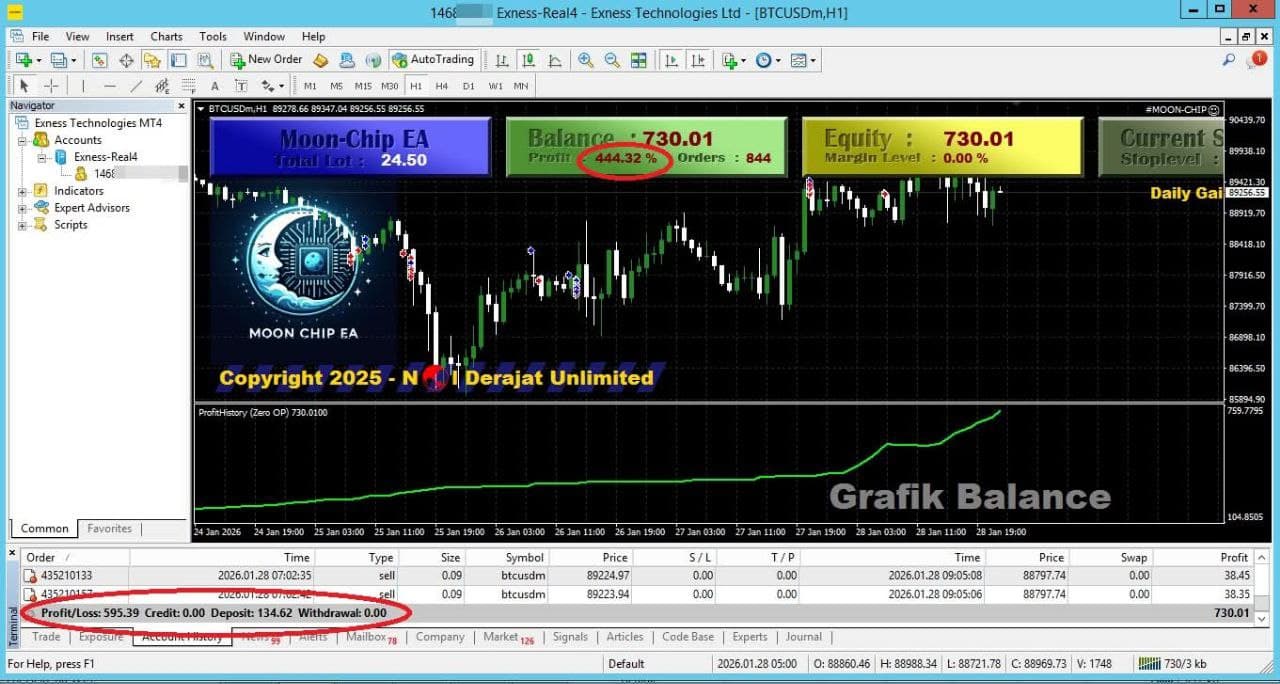This screenshot has height=684, width=1280.
Task: Select the Favorites tab in Navigator
Action: [109, 529]
